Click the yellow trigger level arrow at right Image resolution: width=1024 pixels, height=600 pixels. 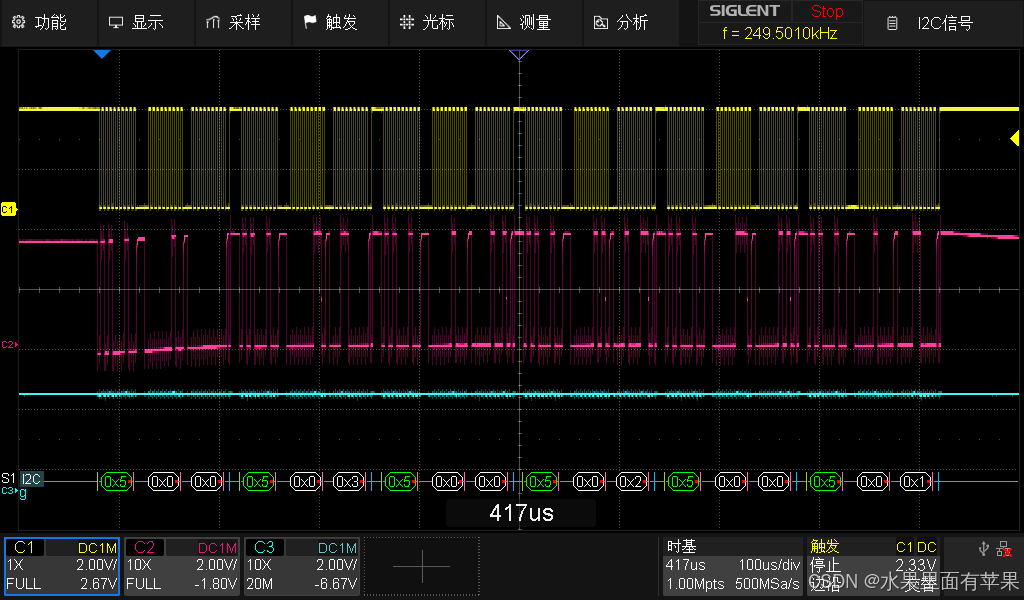point(1014,138)
